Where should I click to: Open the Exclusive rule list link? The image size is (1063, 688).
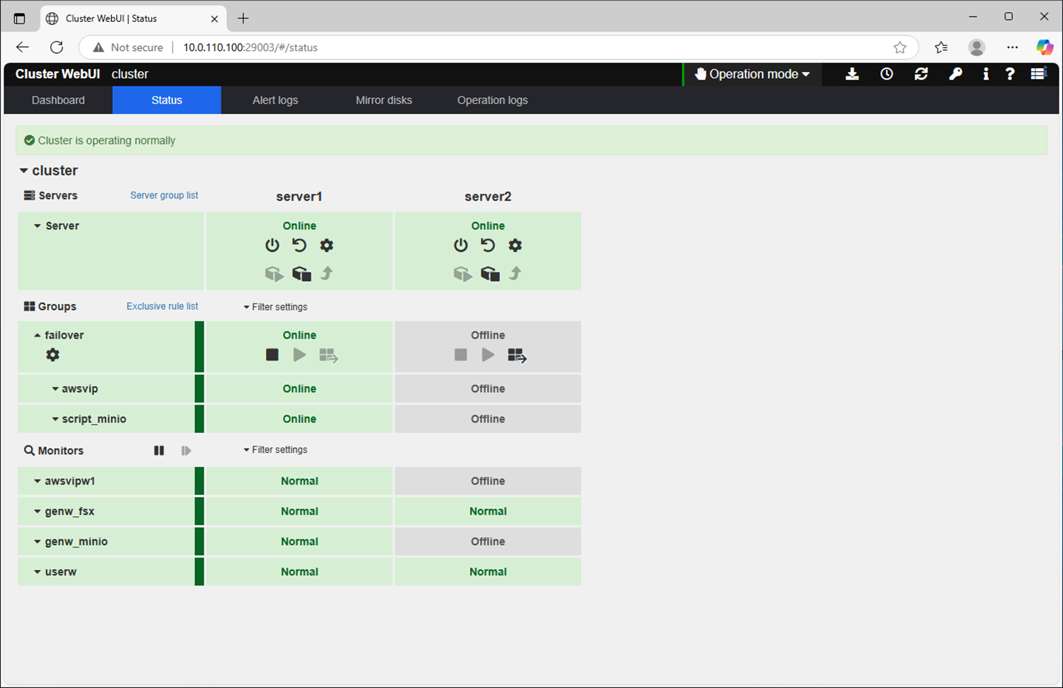162,307
